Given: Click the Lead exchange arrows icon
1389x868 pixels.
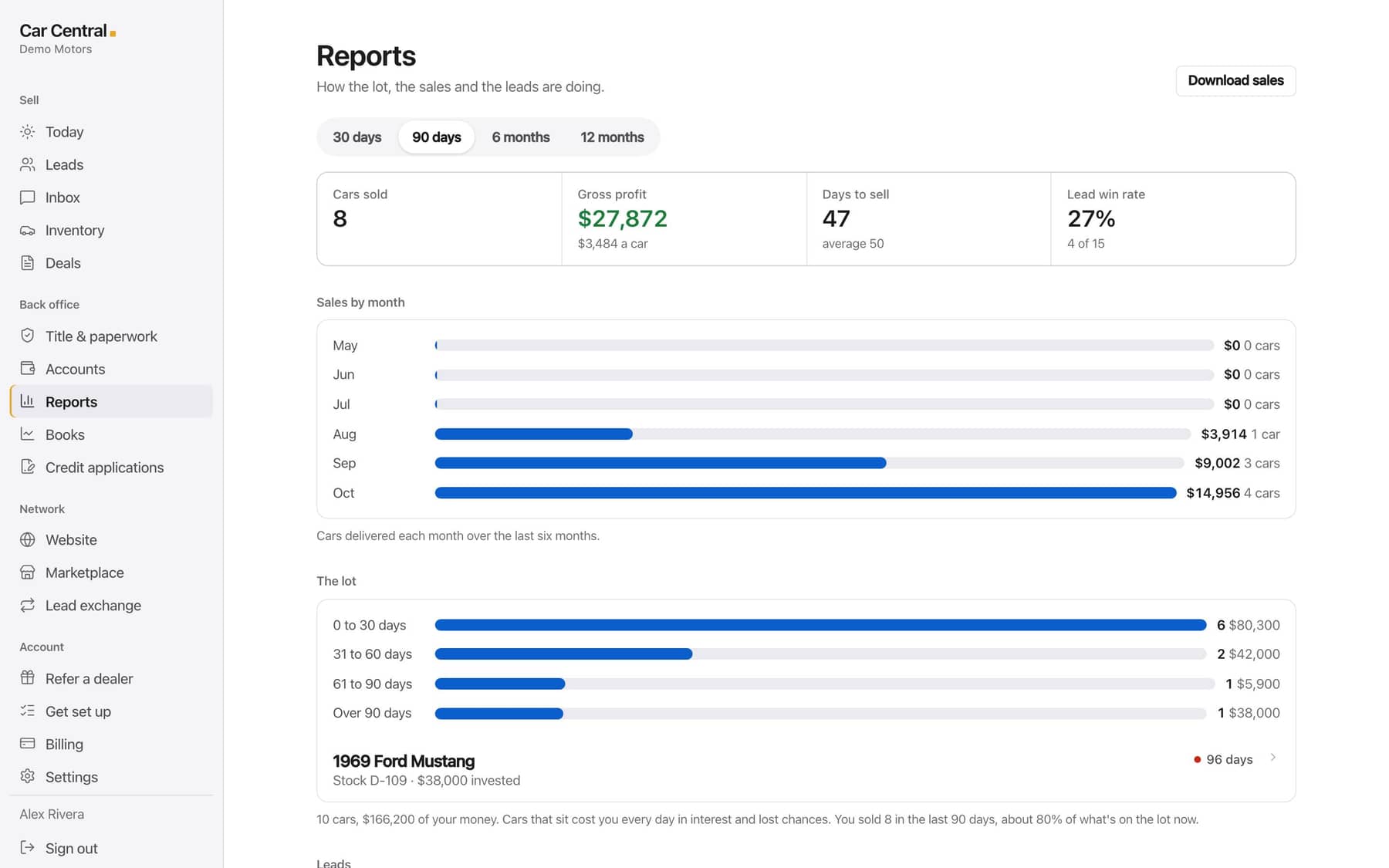Looking at the screenshot, I should coord(28,605).
